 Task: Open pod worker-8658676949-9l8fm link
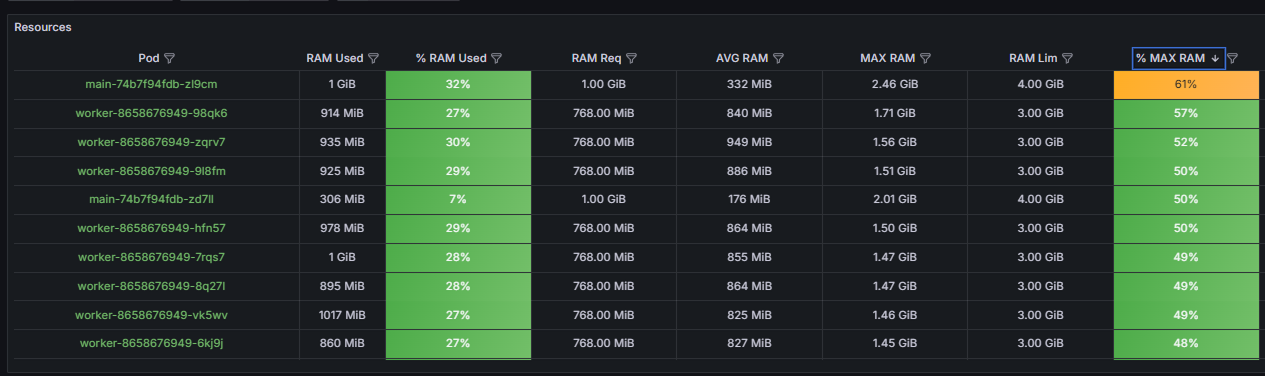click(x=152, y=171)
